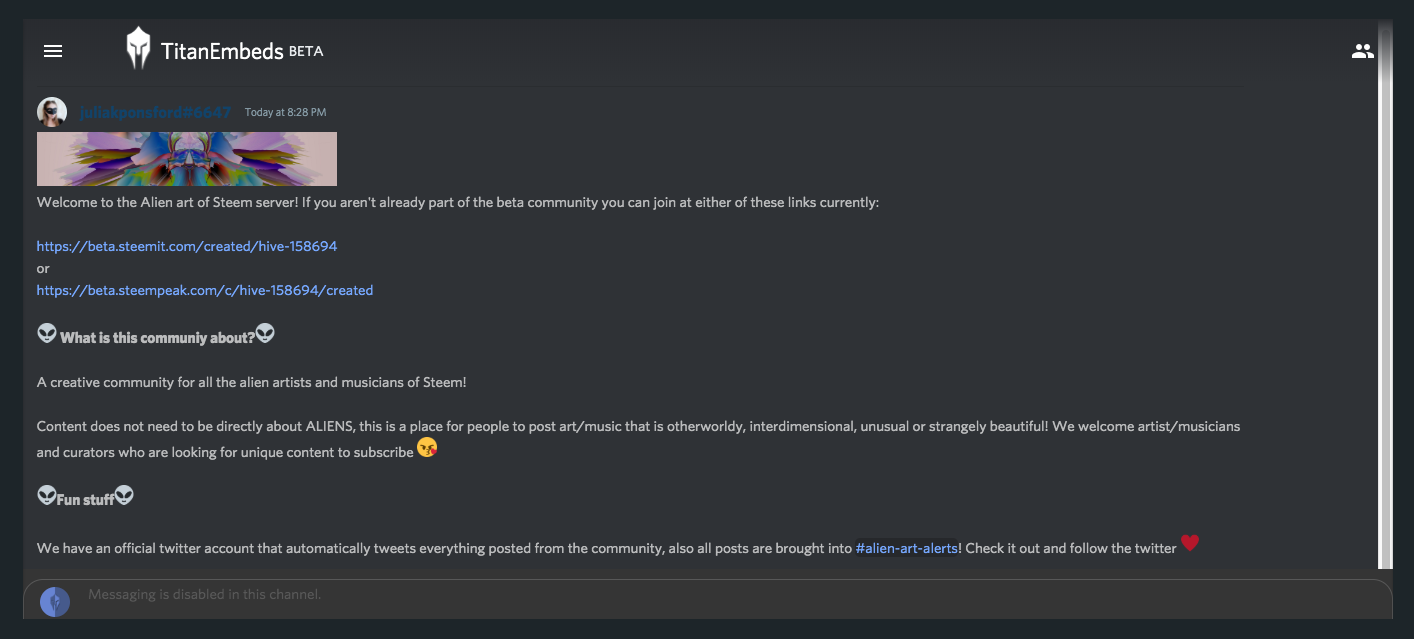Click the alien emoji before 'What is this'

47,333
